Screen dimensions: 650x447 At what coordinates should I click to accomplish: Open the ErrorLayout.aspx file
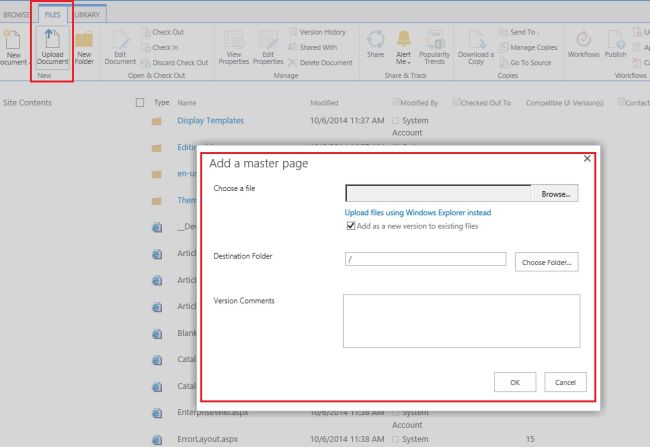(208, 439)
